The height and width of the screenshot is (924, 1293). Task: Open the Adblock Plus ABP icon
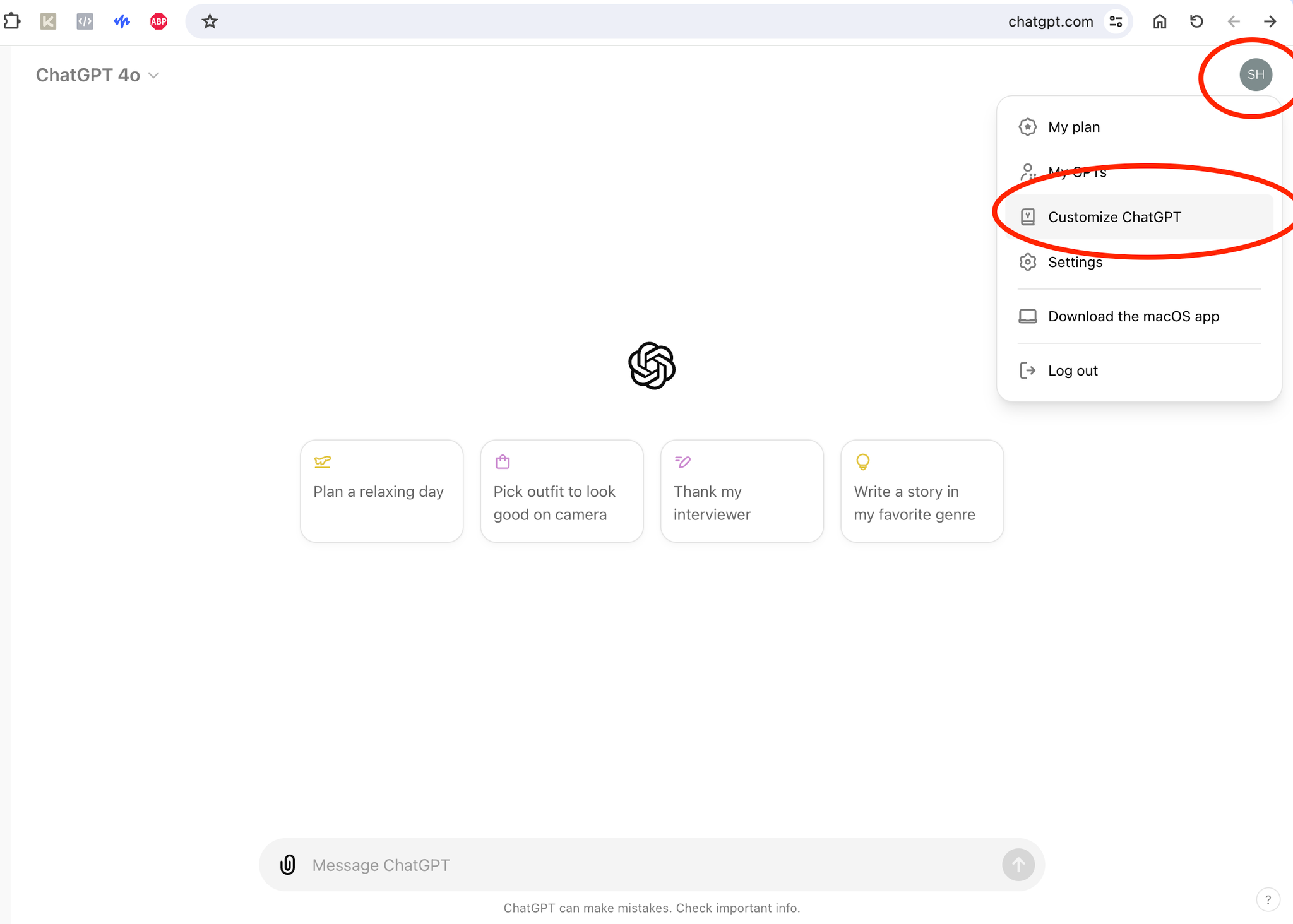158,21
